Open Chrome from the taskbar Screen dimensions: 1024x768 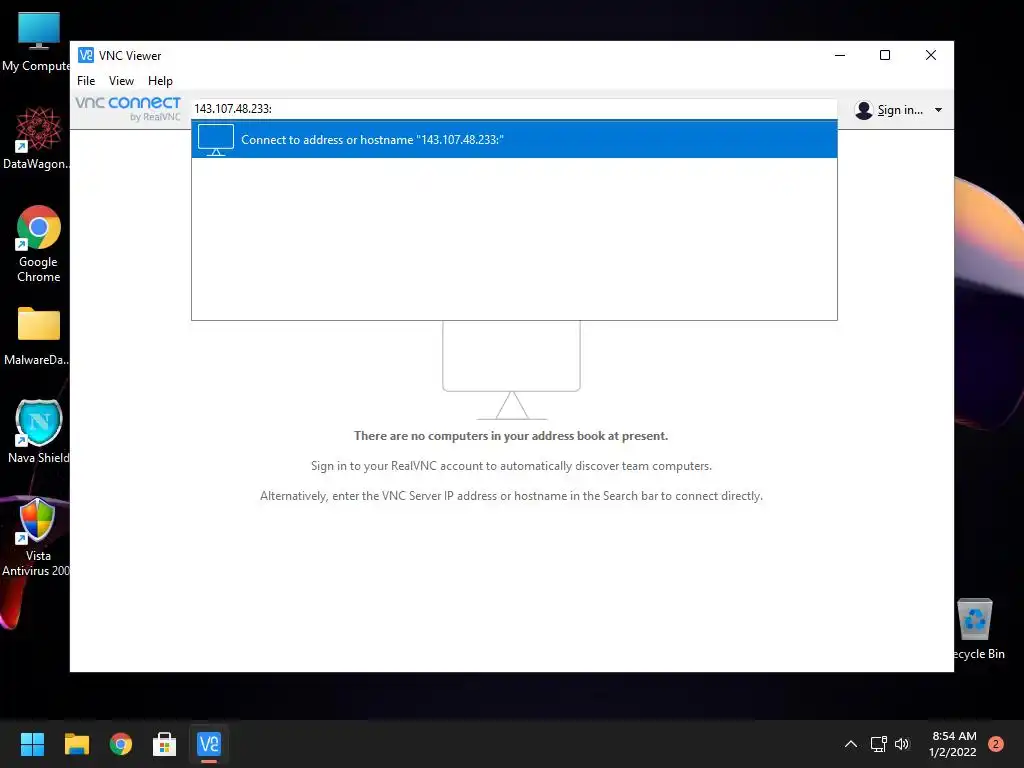tap(121, 744)
